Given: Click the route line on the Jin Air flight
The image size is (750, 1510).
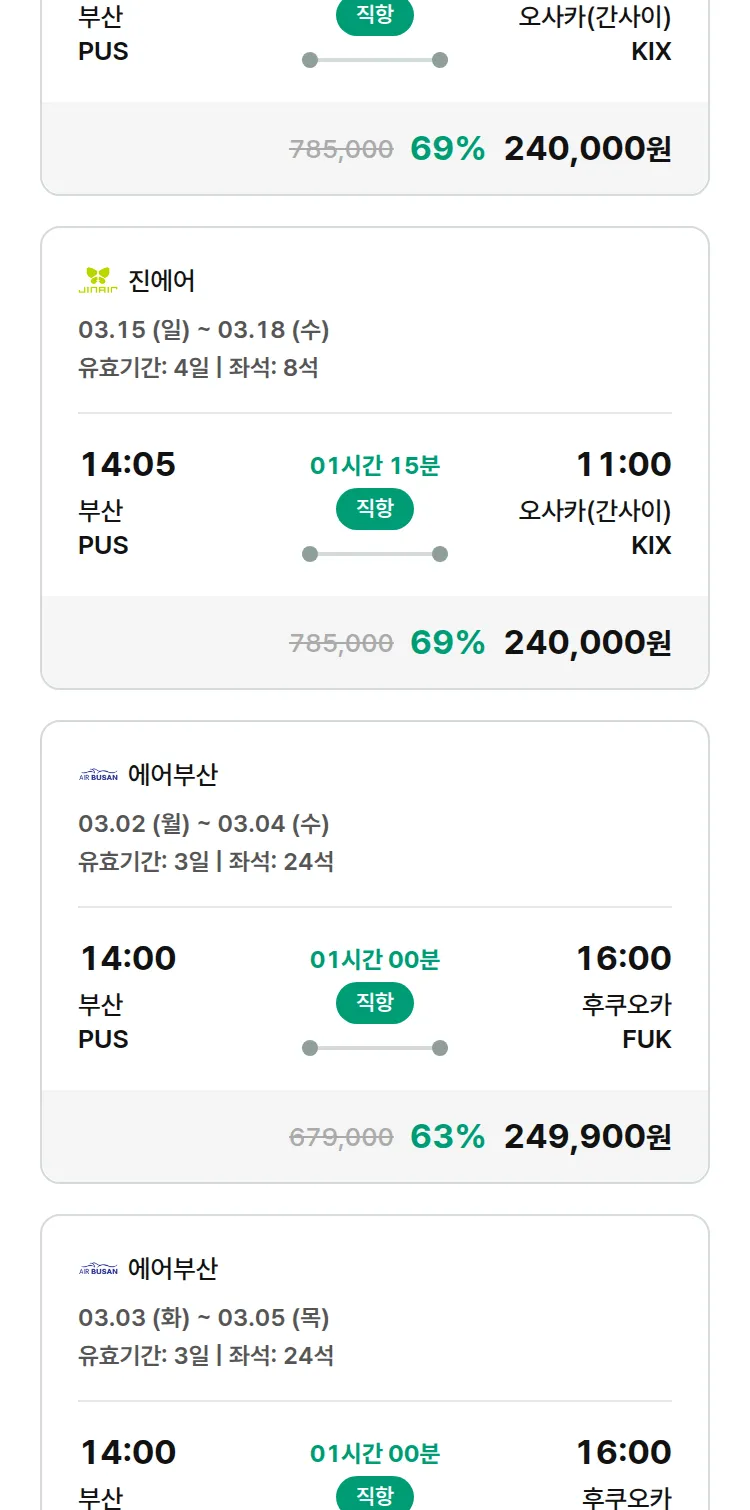Looking at the screenshot, I should pyautogui.click(x=375, y=554).
